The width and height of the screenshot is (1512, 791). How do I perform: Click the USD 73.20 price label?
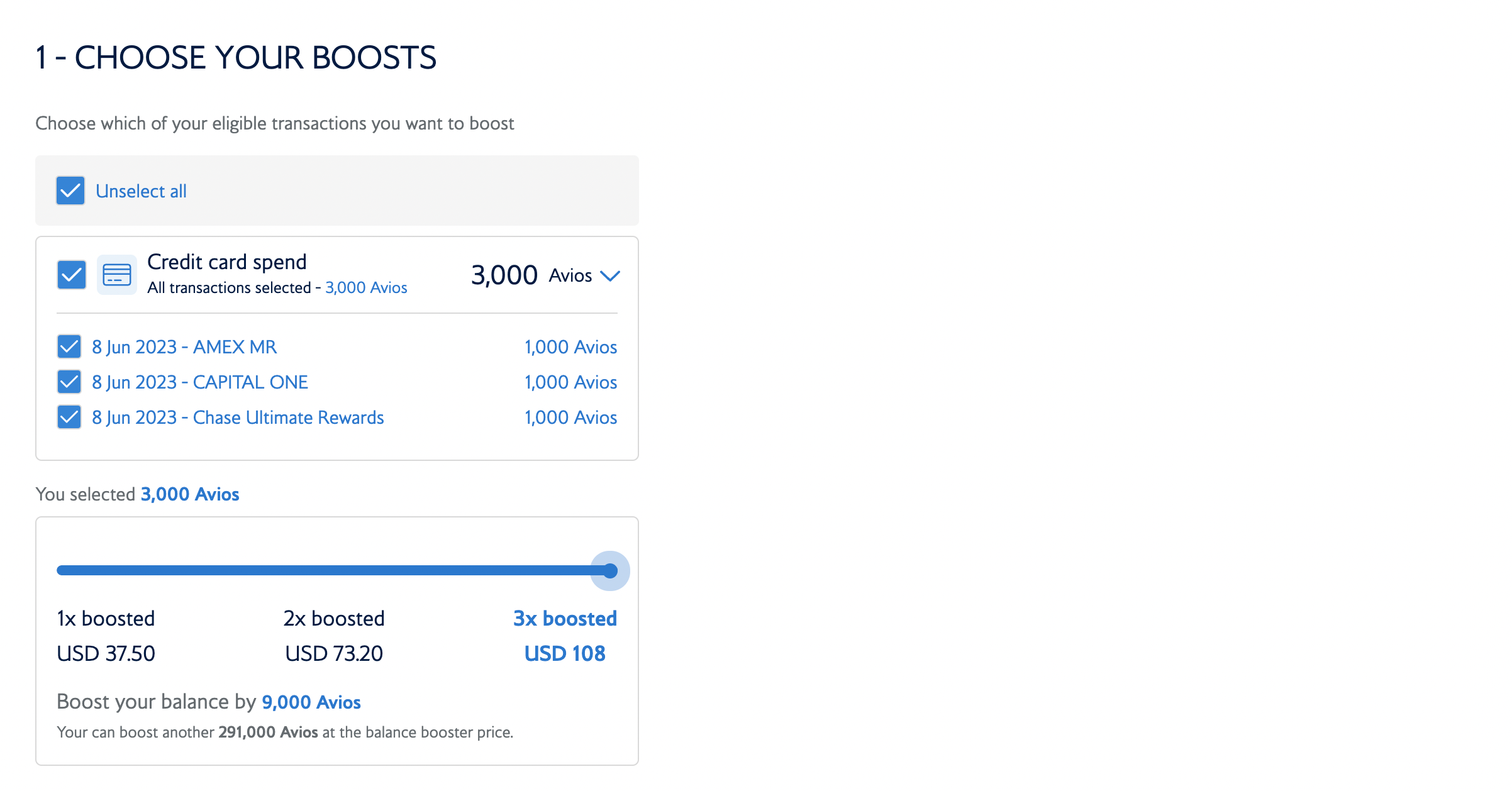tap(334, 654)
